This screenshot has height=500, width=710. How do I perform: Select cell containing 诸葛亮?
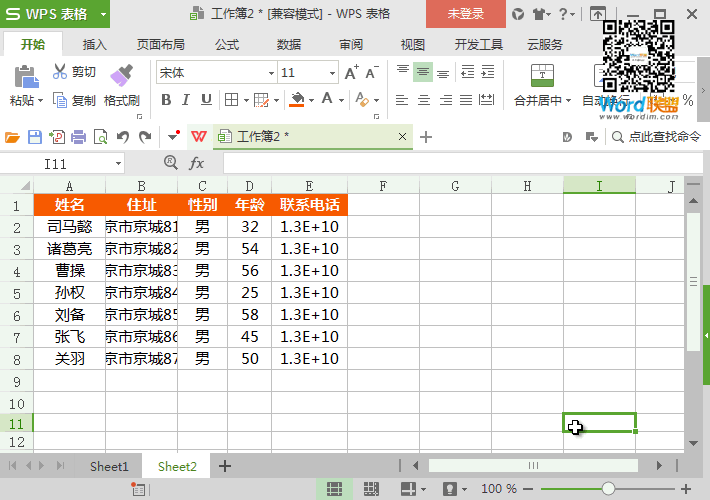pos(69,249)
